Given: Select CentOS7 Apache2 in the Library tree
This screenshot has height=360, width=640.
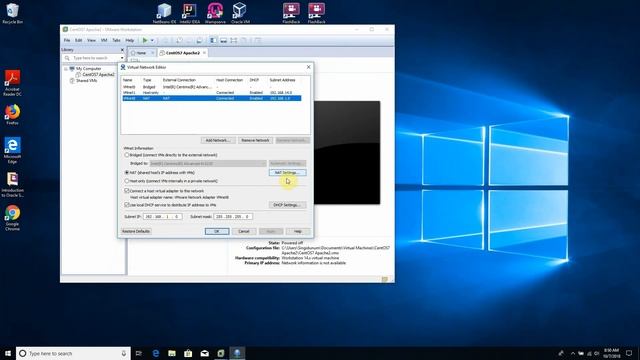Looking at the screenshot, I should point(98,75).
